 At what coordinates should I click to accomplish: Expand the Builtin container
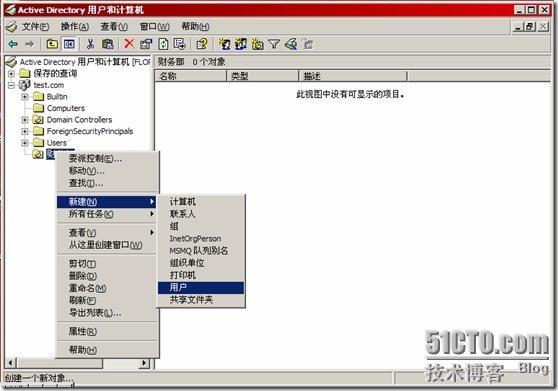[25, 97]
